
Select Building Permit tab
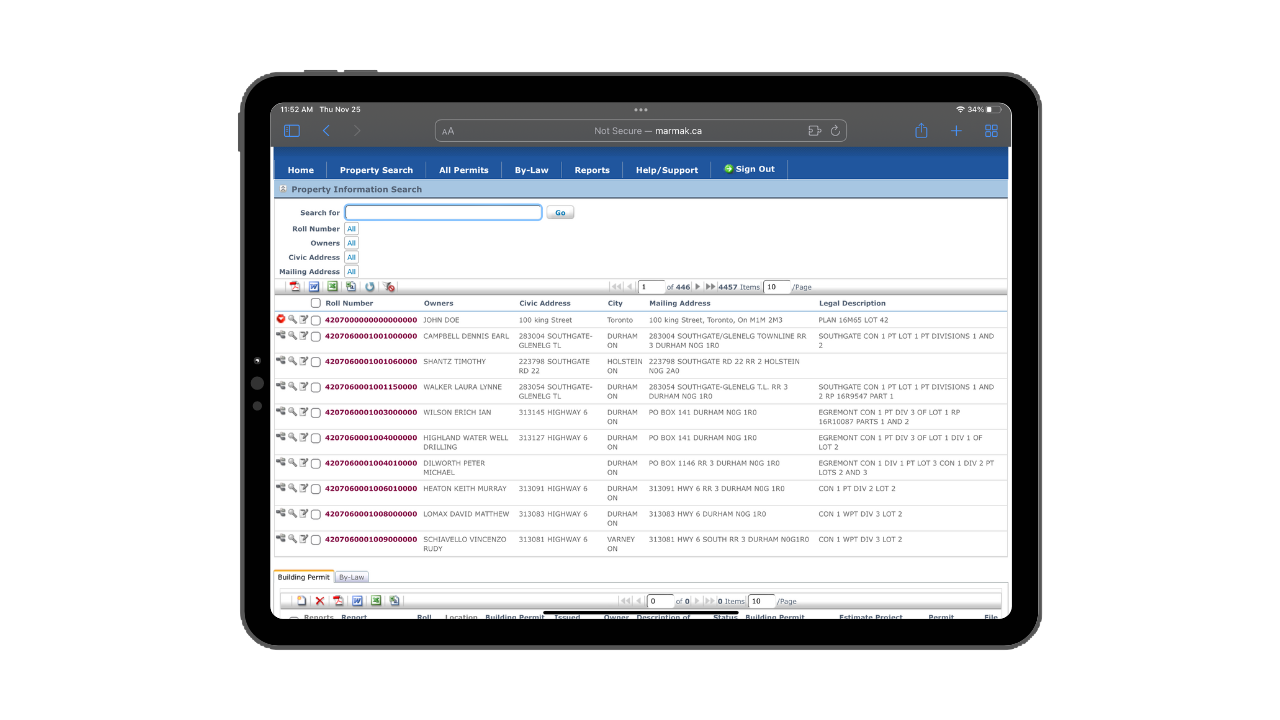304,577
